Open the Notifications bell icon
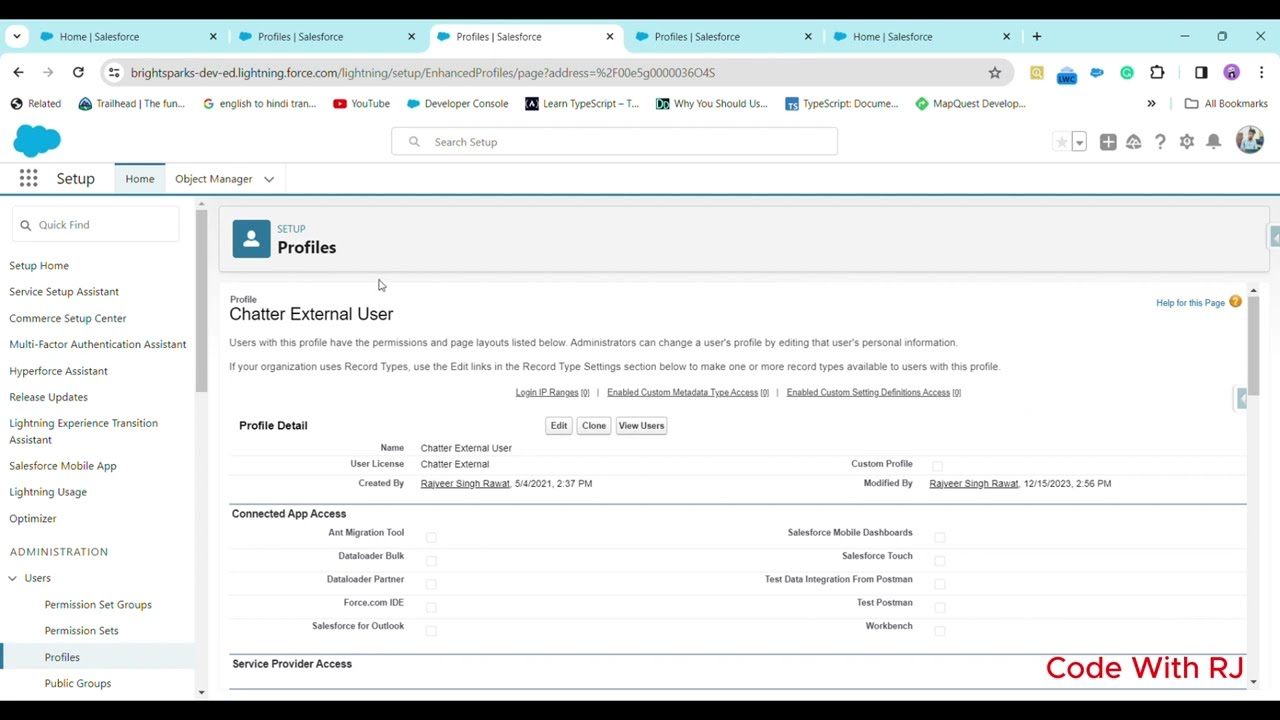The width and height of the screenshot is (1280, 720). (1213, 142)
